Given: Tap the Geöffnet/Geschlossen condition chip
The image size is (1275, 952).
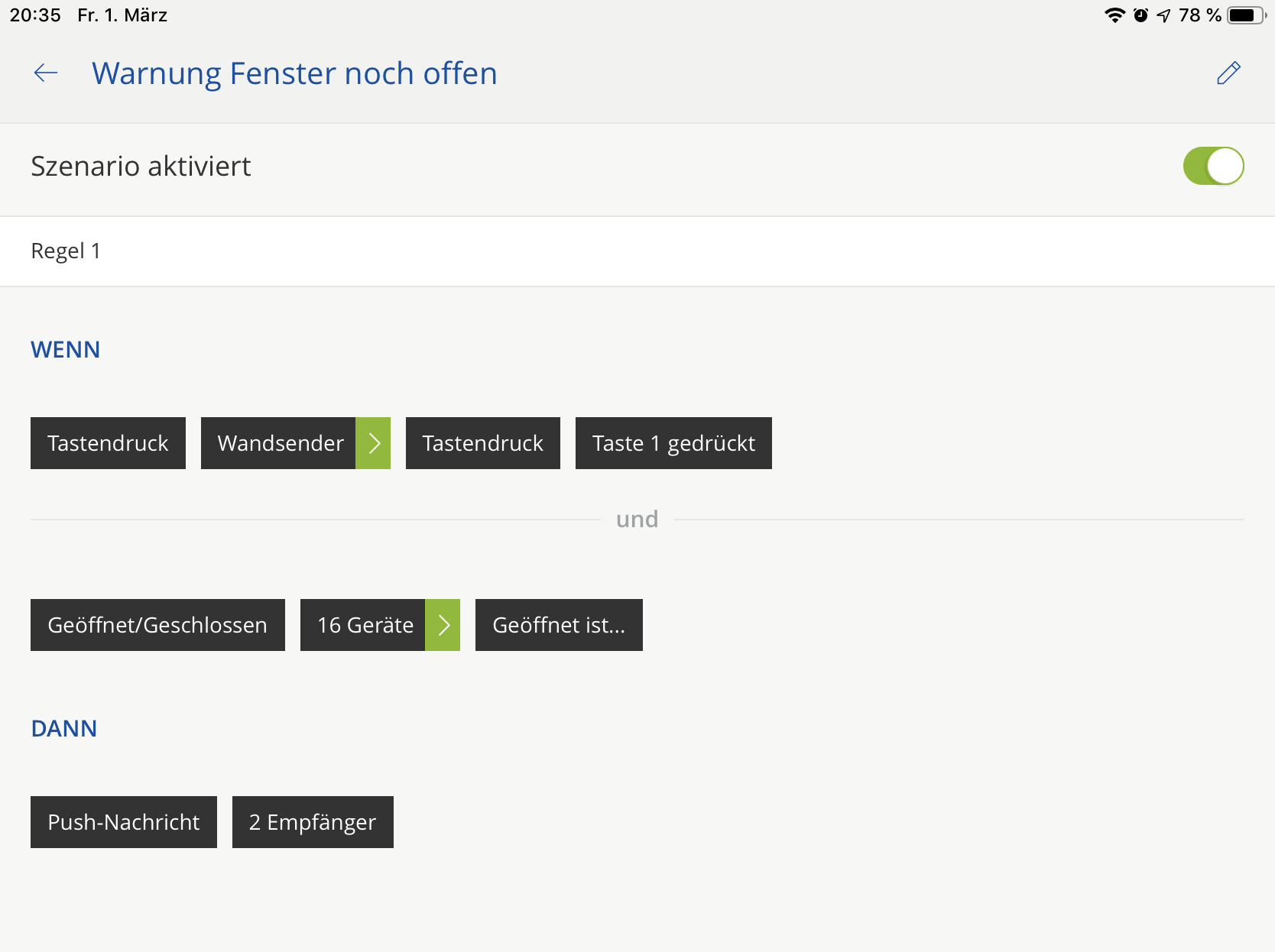Looking at the screenshot, I should (x=157, y=625).
